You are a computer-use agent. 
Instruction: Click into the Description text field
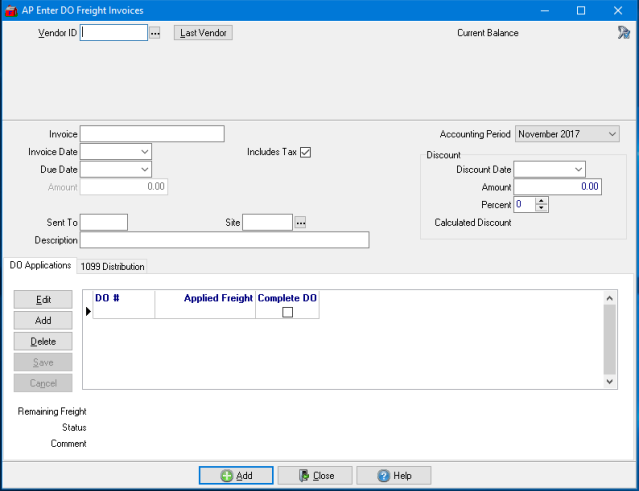click(224, 240)
